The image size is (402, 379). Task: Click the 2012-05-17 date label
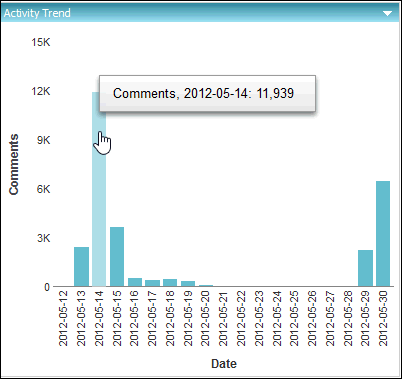[152, 318]
